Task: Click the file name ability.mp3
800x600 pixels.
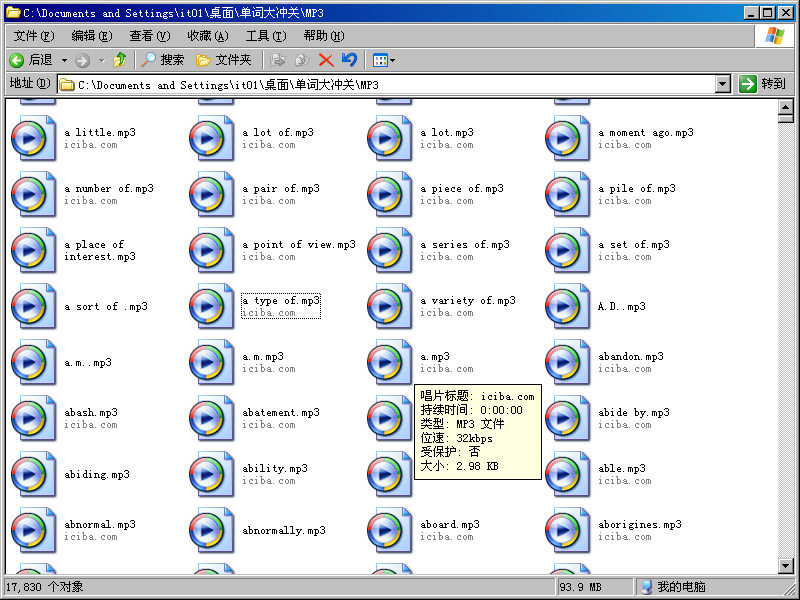Action: pos(274,468)
